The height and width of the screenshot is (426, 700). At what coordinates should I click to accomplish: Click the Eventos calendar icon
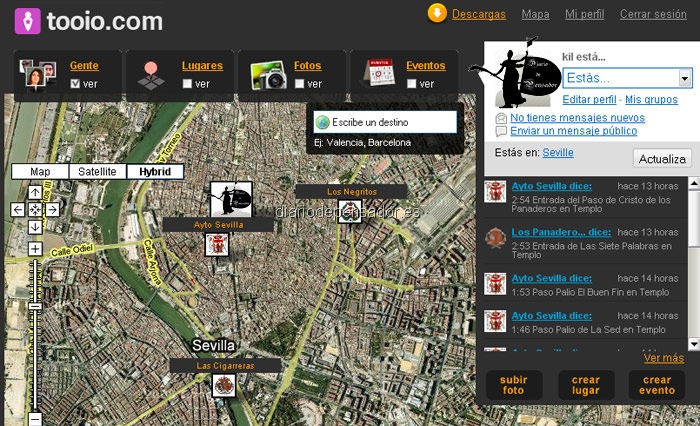tap(379, 72)
